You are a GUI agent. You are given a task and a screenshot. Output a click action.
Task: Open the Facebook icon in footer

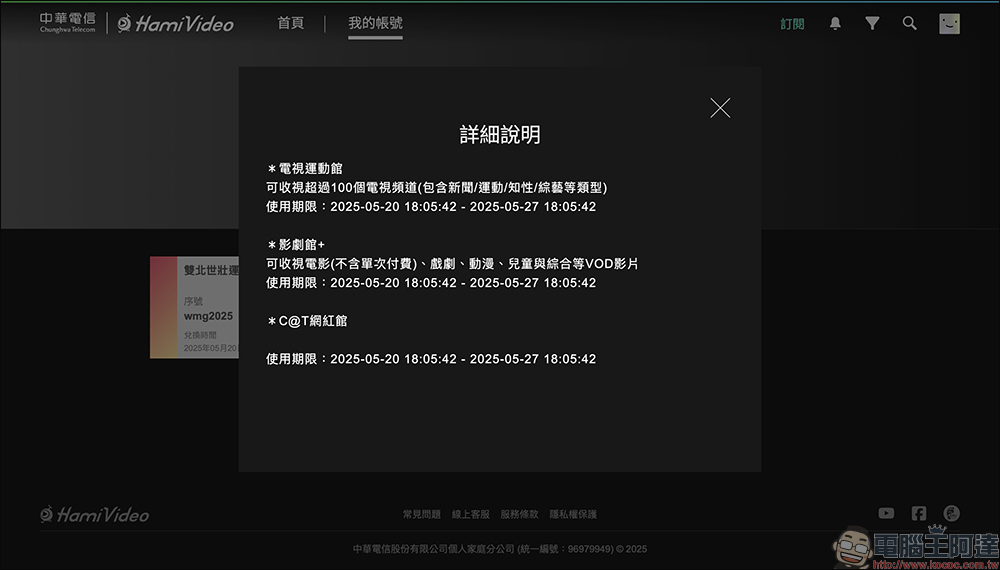click(919, 513)
